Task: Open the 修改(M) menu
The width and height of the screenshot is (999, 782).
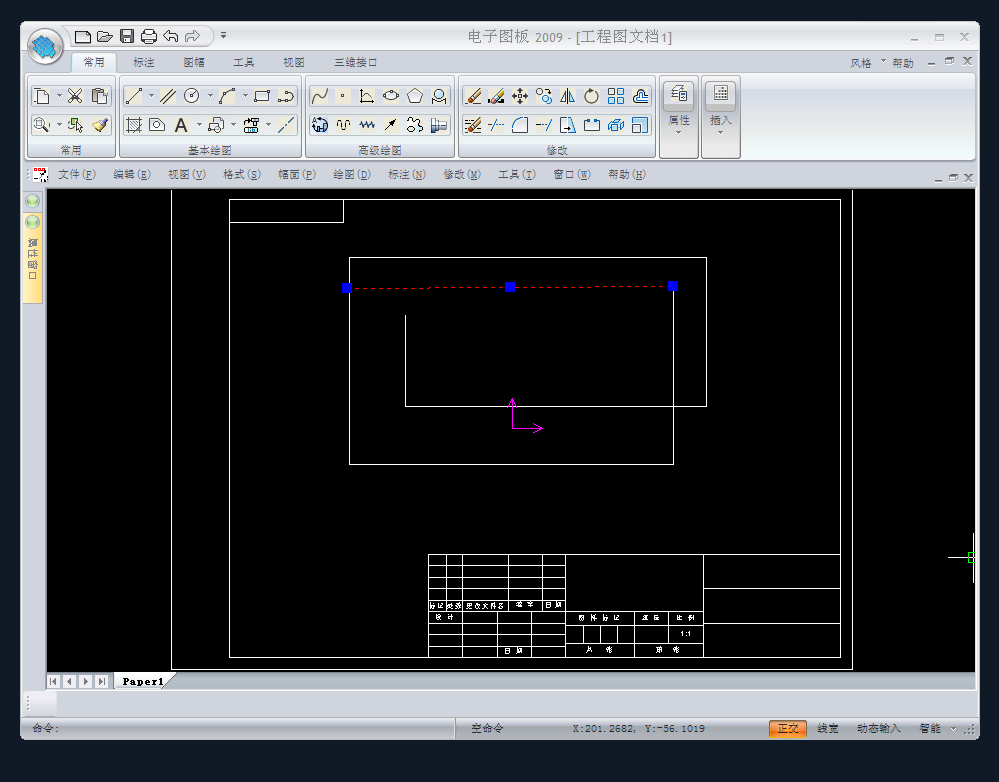Action: 462,175
